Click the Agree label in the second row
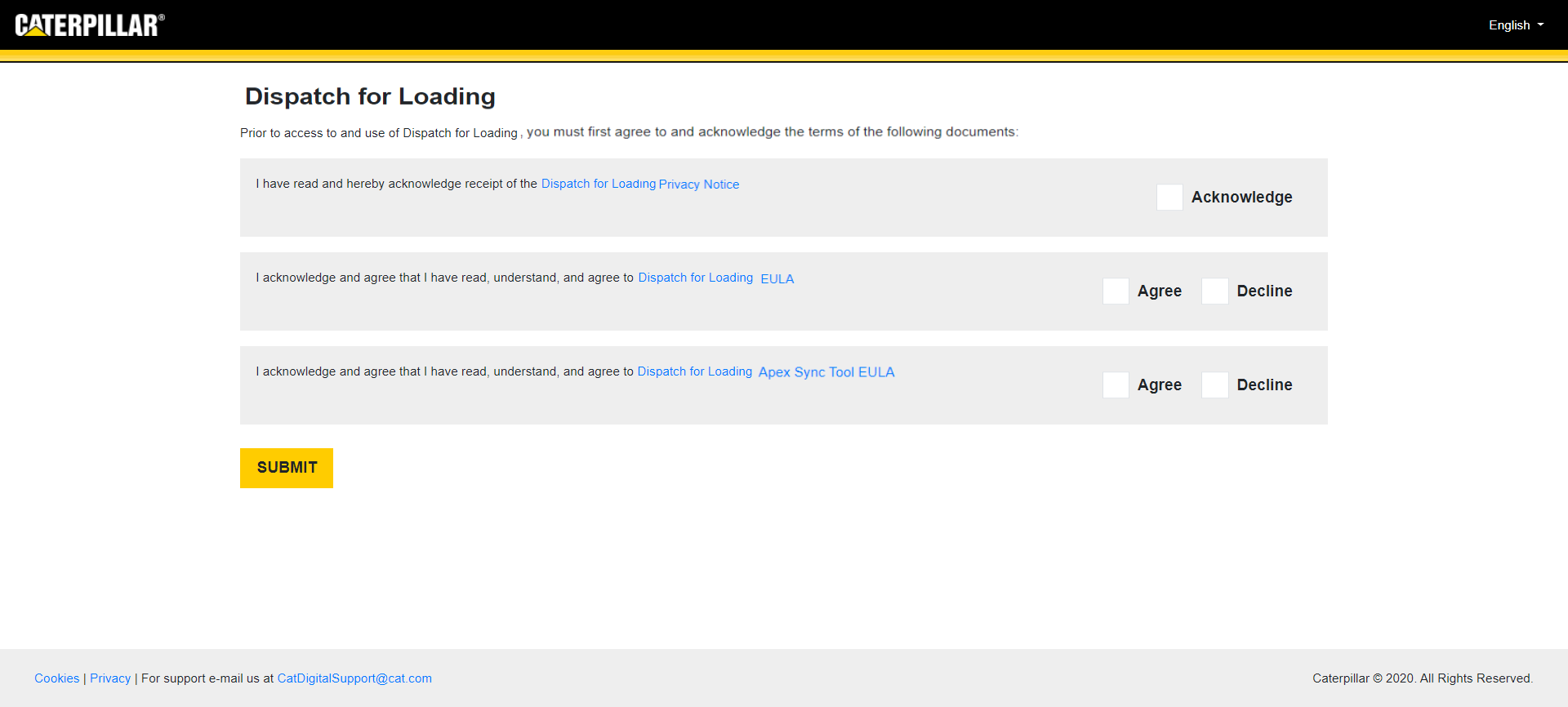Viewport: 1568px width, 707px height. click(1159, 291)
